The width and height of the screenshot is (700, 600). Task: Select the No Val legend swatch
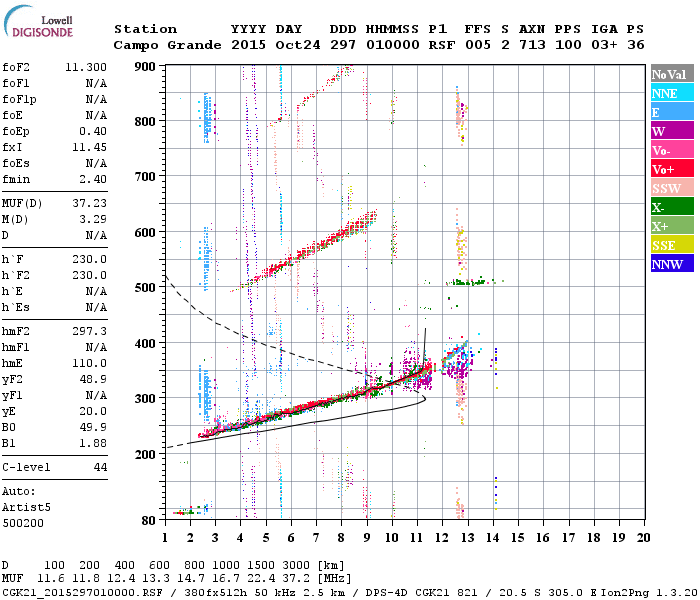[x=672, y=74]
